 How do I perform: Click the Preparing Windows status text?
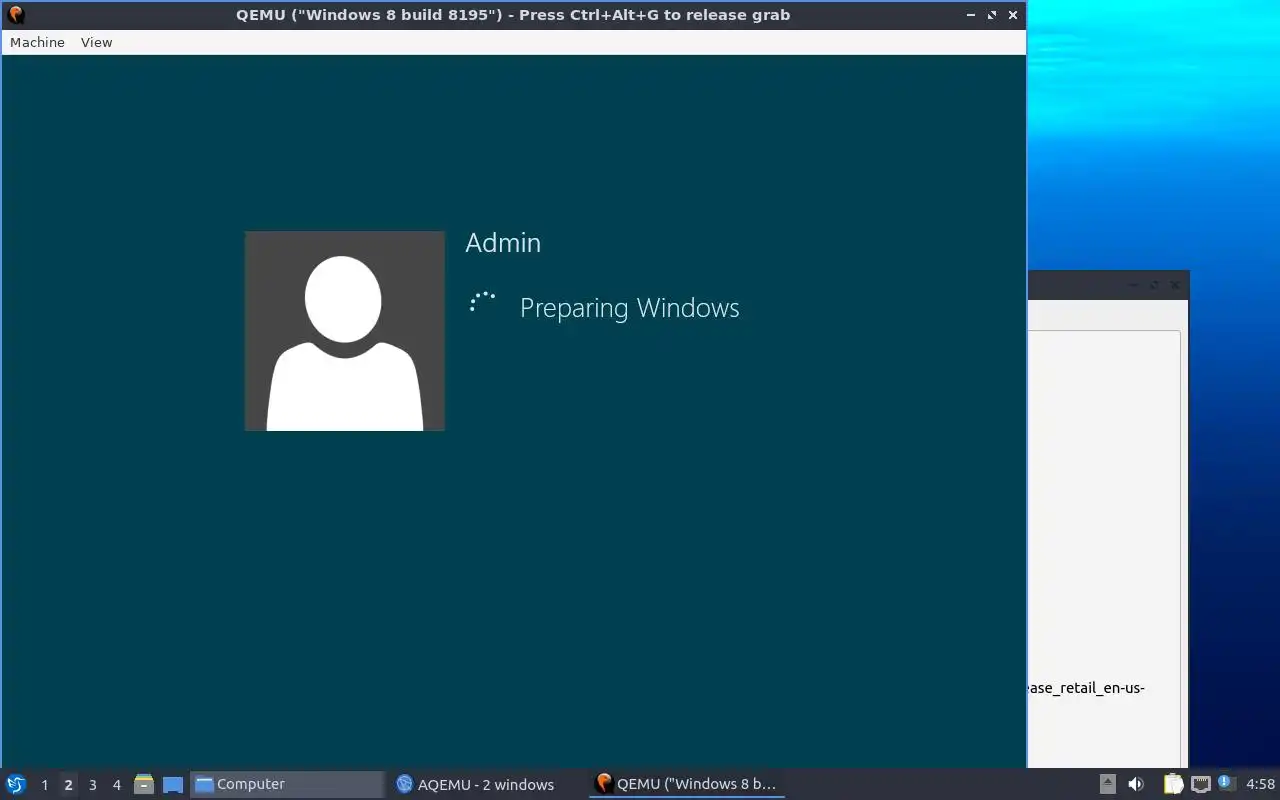click(629, 308)
